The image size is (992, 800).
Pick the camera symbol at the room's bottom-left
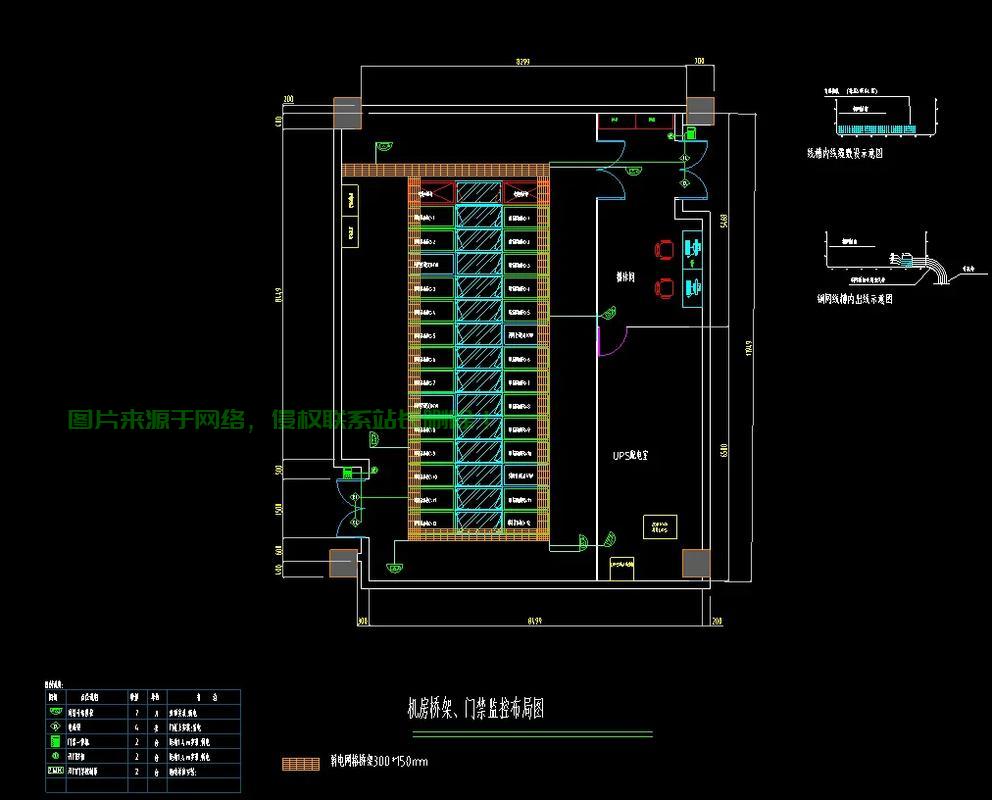395,567
